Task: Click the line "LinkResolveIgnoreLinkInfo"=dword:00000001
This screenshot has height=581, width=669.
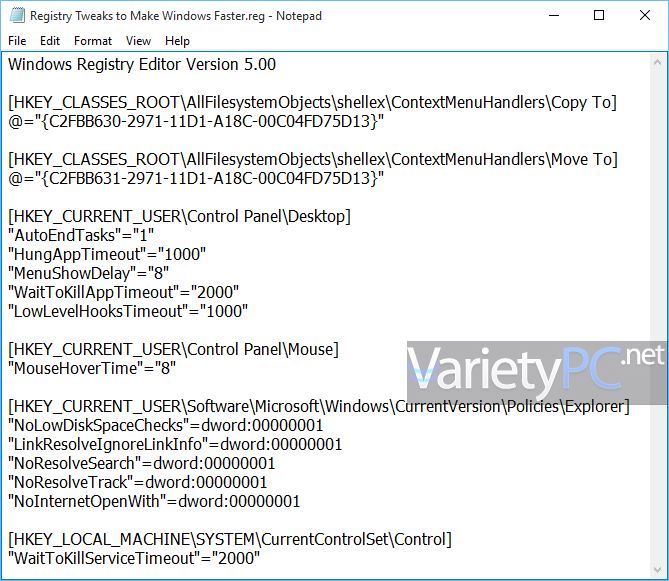Action: (175, 444)
